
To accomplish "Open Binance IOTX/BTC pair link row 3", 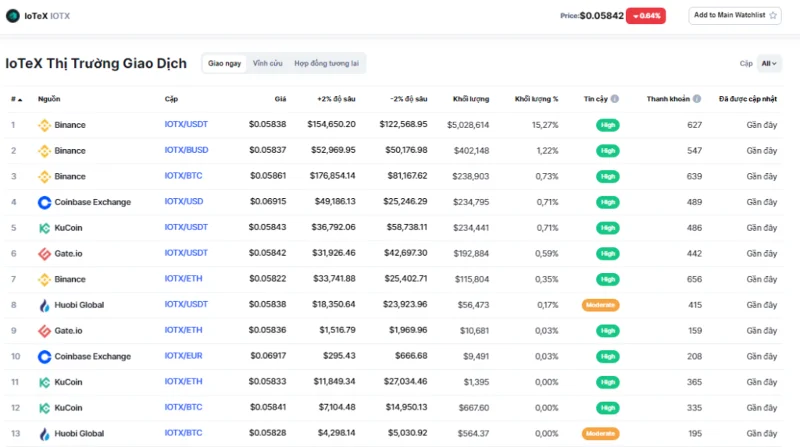I will click(183, 176).
